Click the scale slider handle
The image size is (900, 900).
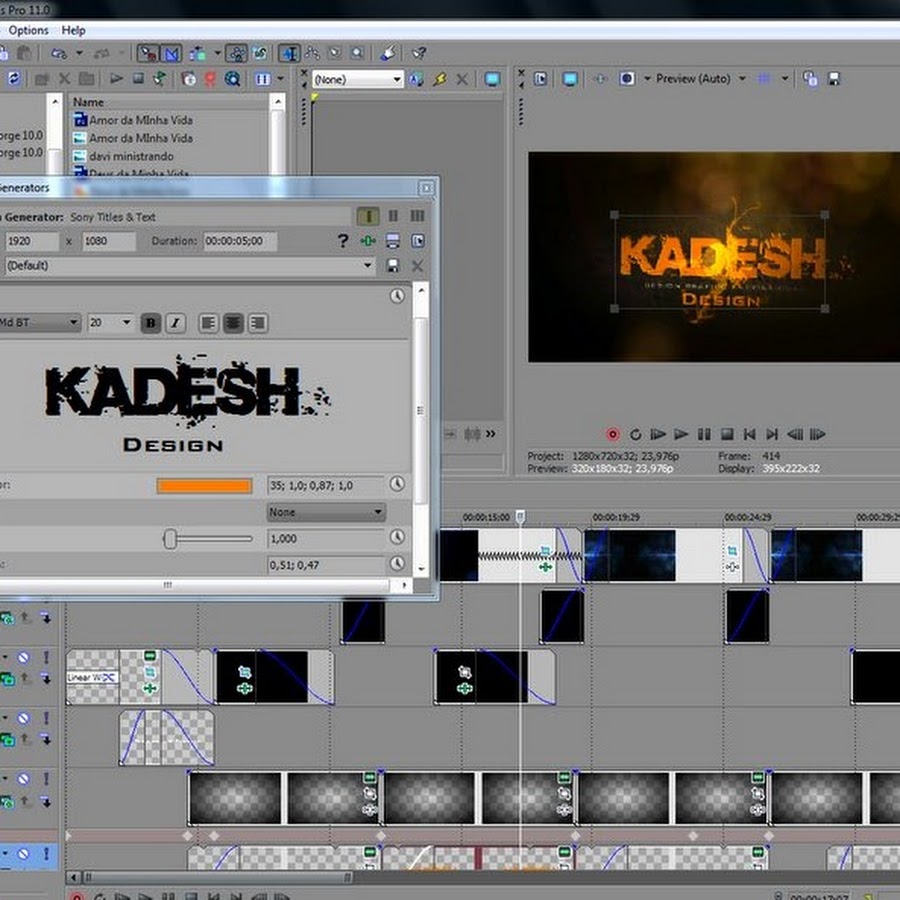[x=169, y=539]
